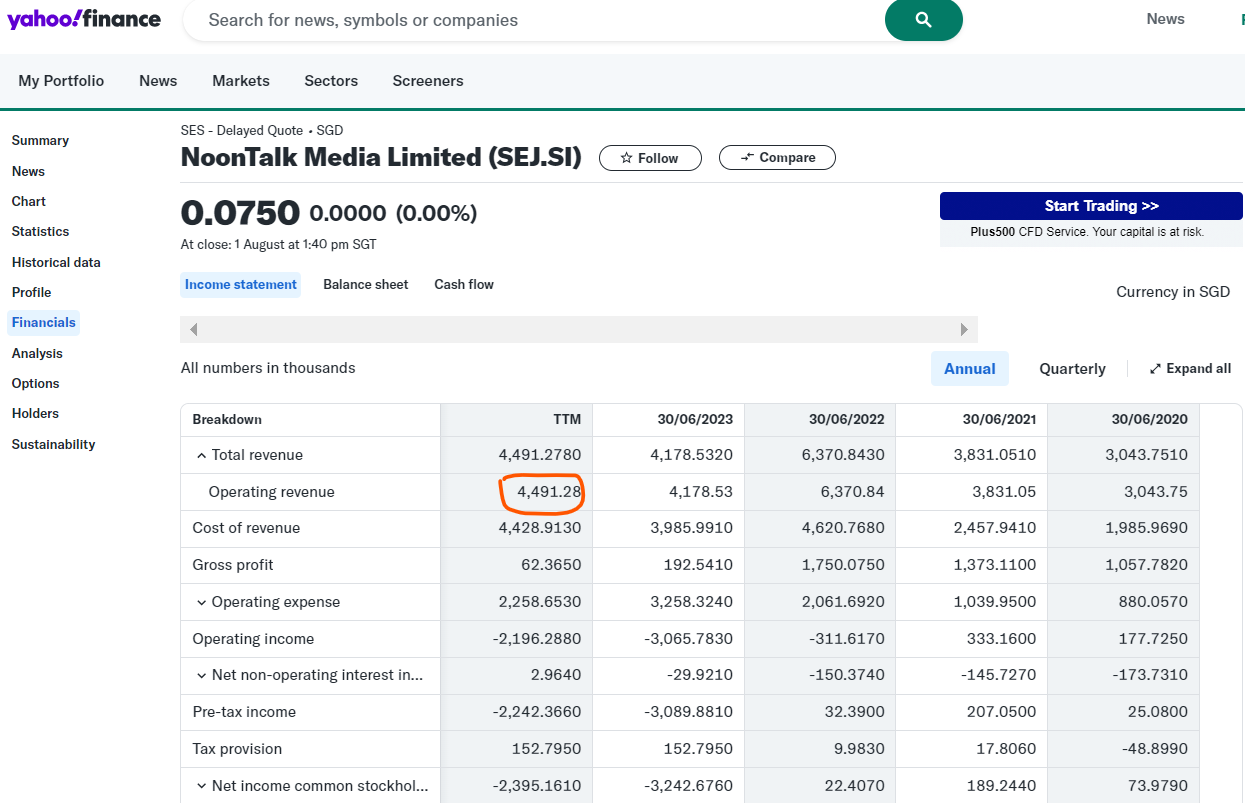The height and width of the screenshot is (803, 1245).
Task: Click the green search magnifier button
Action: pos(923,20)
